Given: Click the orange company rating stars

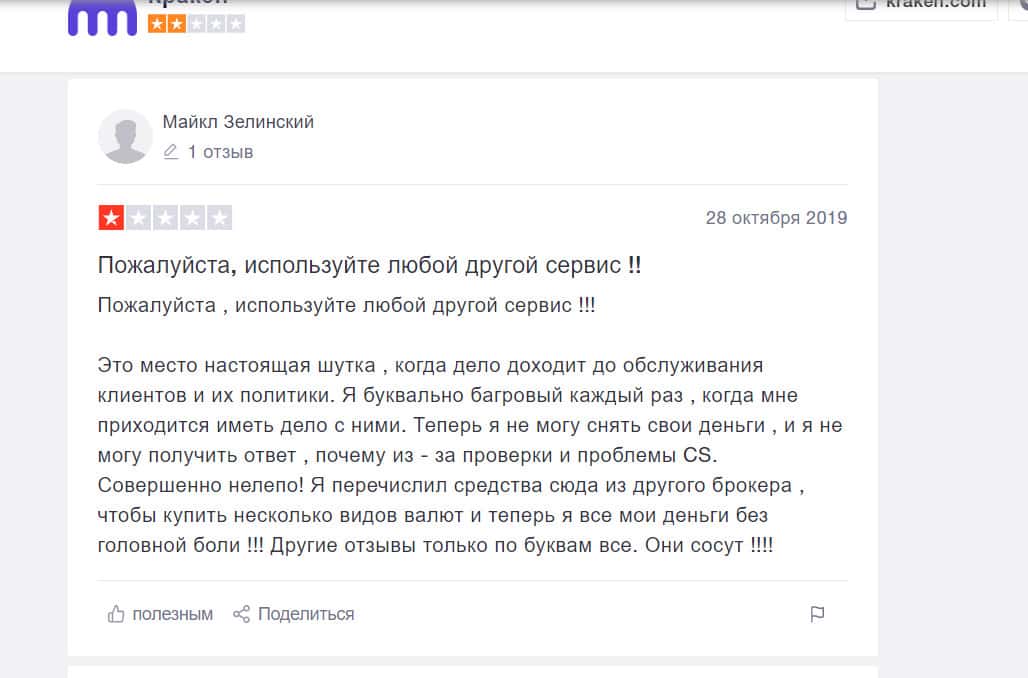Looking at the screenshot, I should (x=196, y=24).
